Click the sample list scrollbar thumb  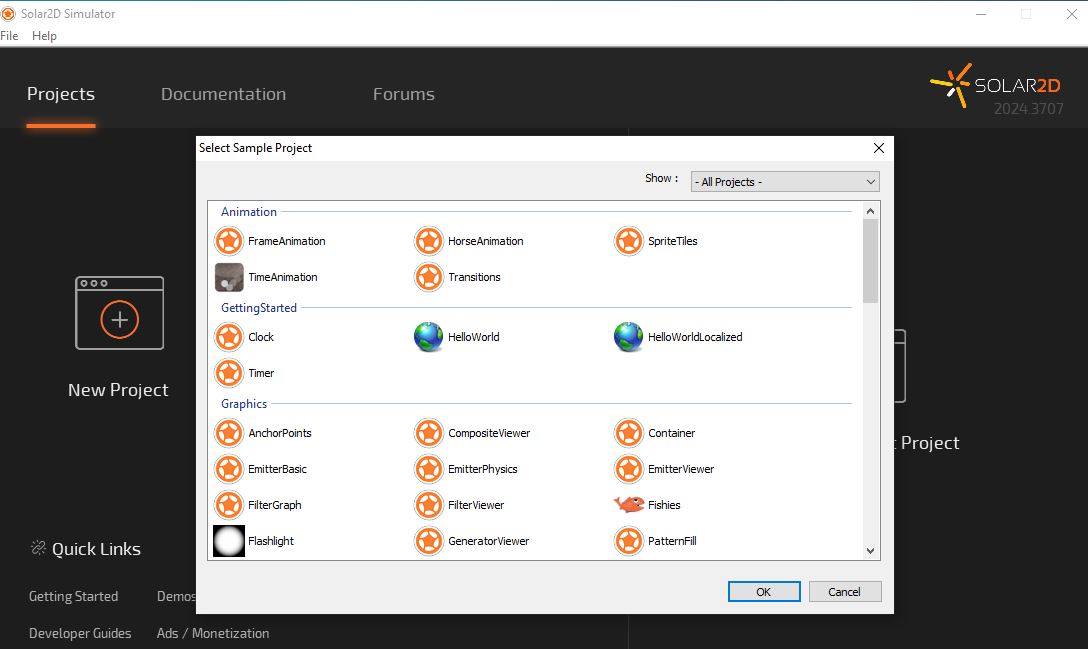(870, 261)
